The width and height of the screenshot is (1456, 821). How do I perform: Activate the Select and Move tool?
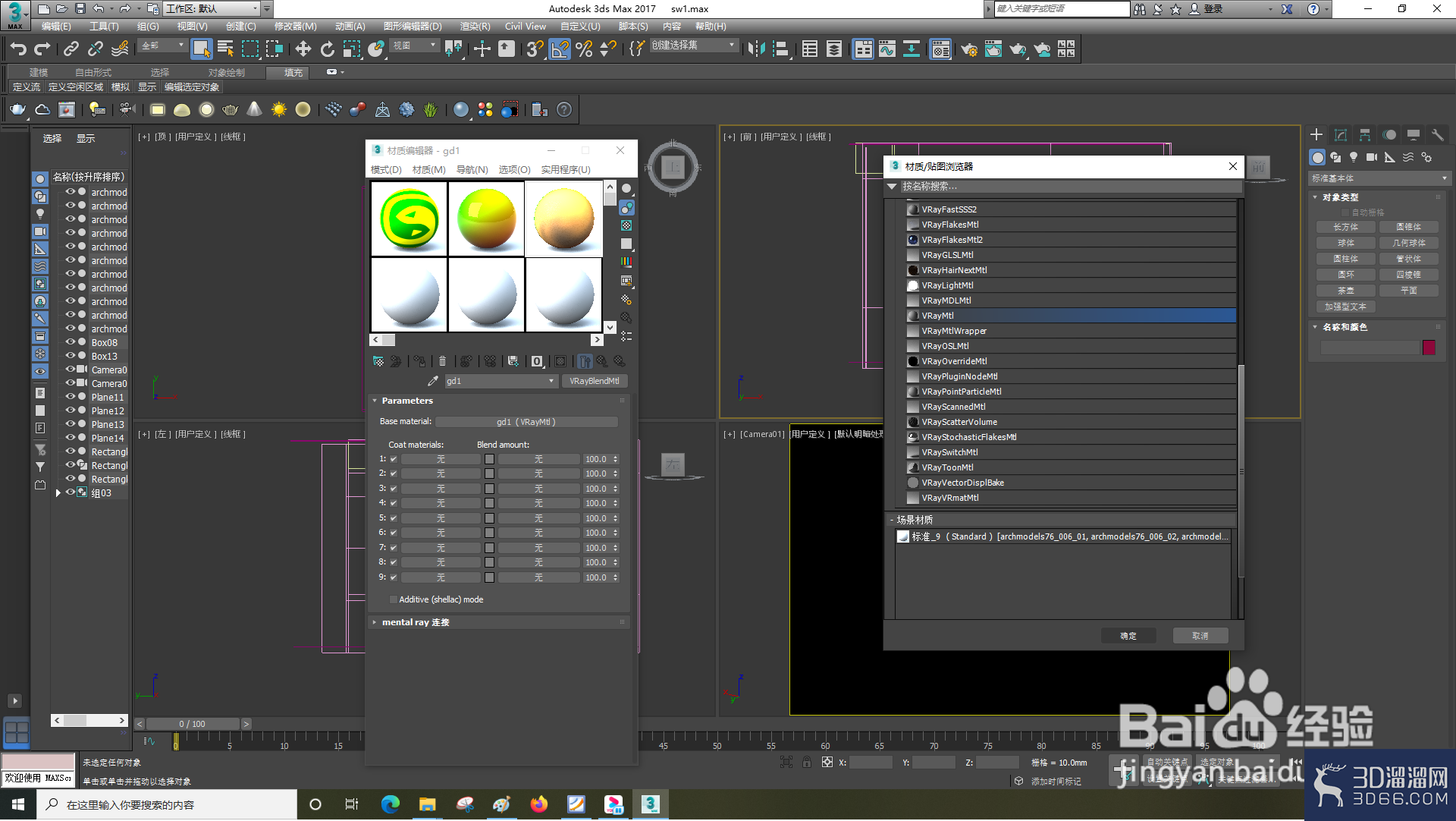pos(303,49)
